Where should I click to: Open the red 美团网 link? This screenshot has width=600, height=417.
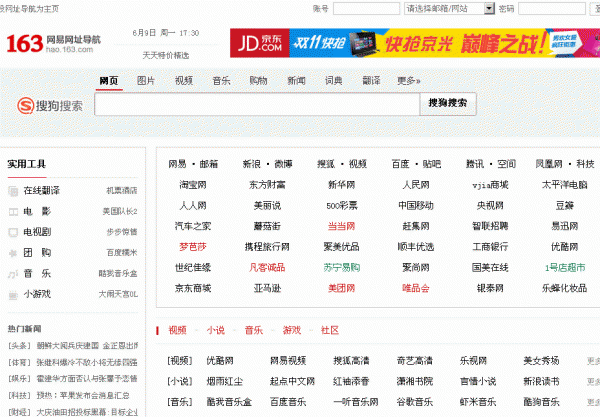(342, 288)
